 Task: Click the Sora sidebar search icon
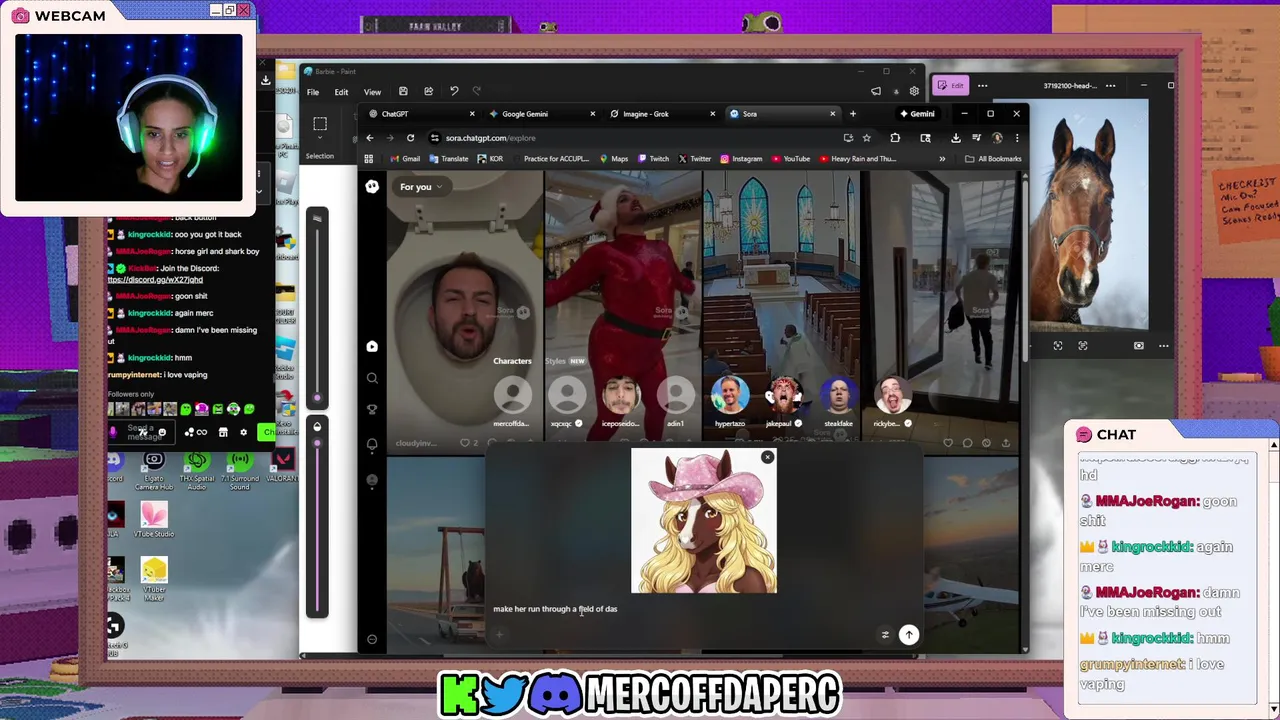pyautogui.click(x=372, y=378)
